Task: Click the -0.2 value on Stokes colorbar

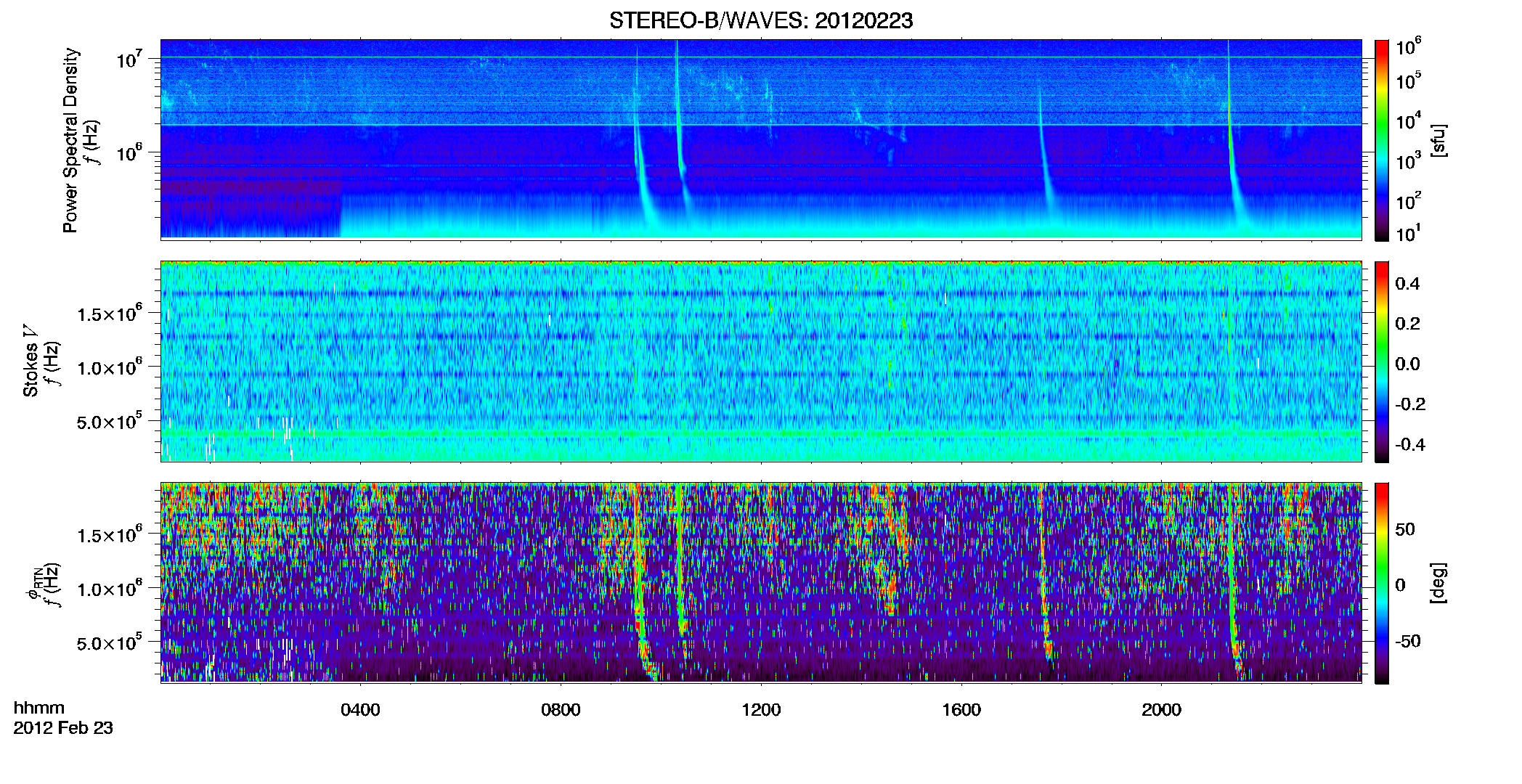Action: pos(1409,404)
